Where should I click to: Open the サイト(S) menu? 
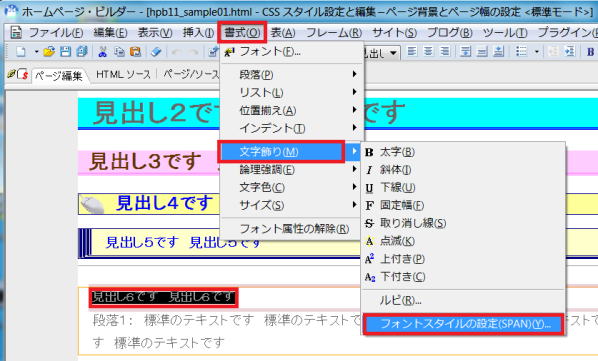394,33
